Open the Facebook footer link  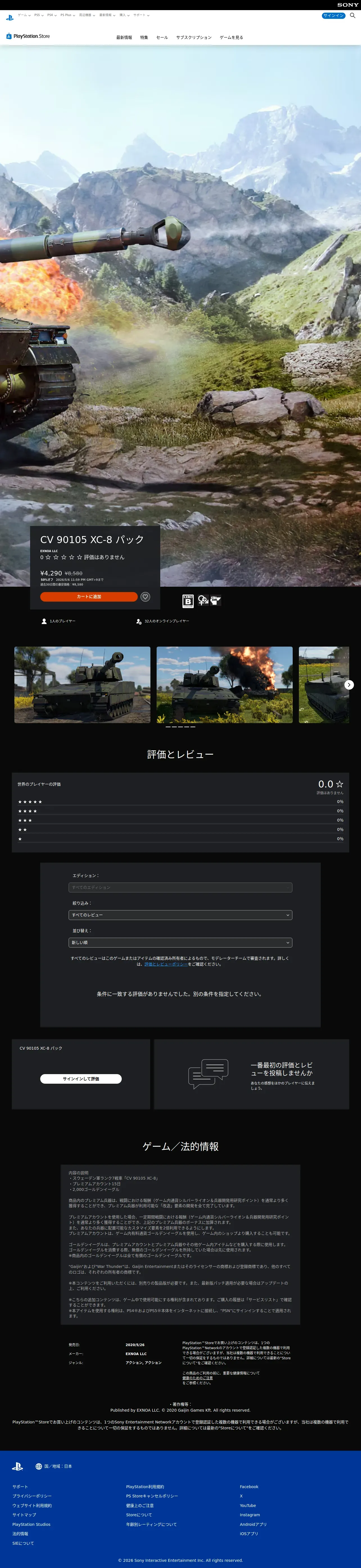249,1487
